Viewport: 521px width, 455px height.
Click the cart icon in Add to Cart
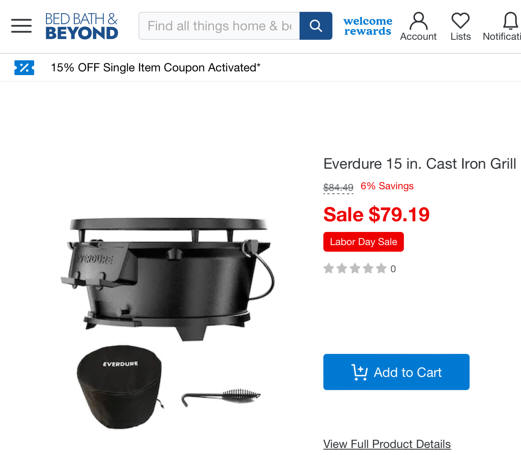[359, 372]
